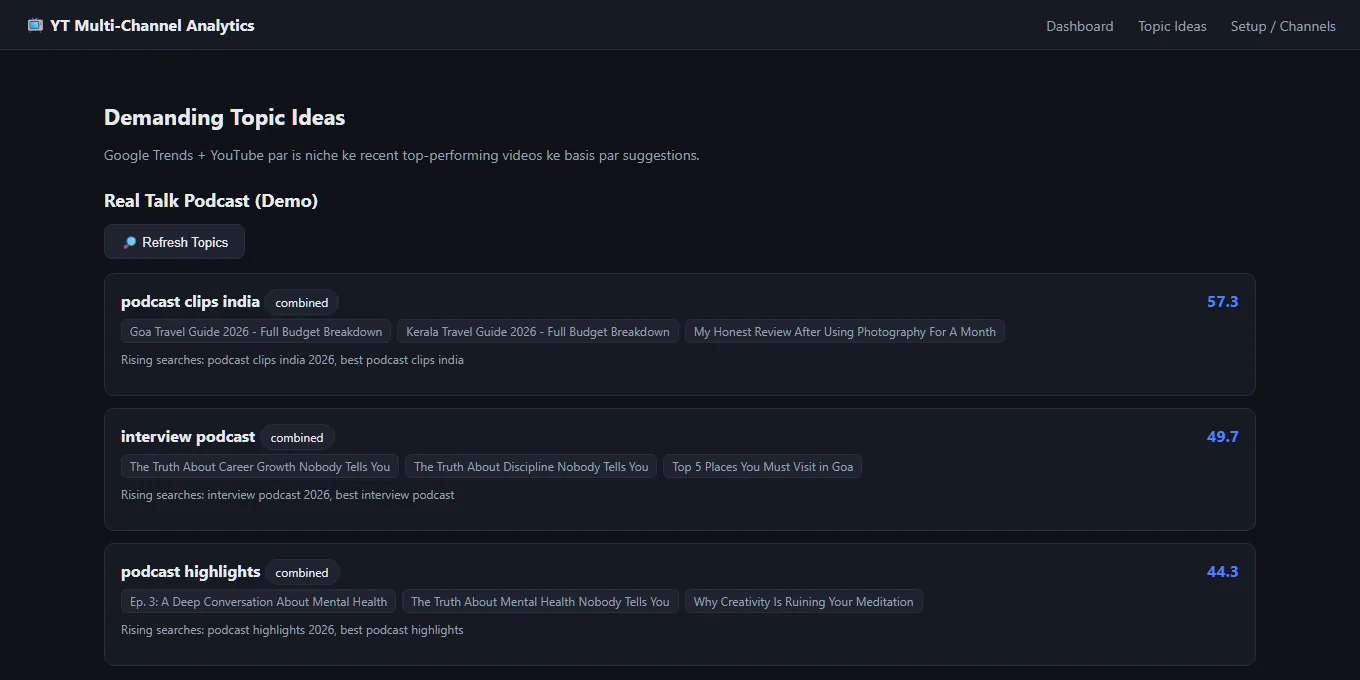
Task: Click the 57.3 score value
Action: click(x=1222, y=301)
